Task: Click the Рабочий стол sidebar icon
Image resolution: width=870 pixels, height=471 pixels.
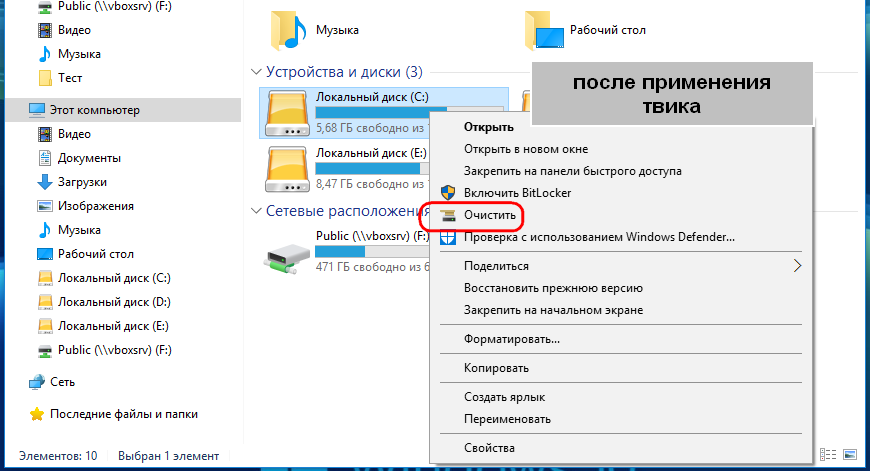Action: tap(44, 254)
